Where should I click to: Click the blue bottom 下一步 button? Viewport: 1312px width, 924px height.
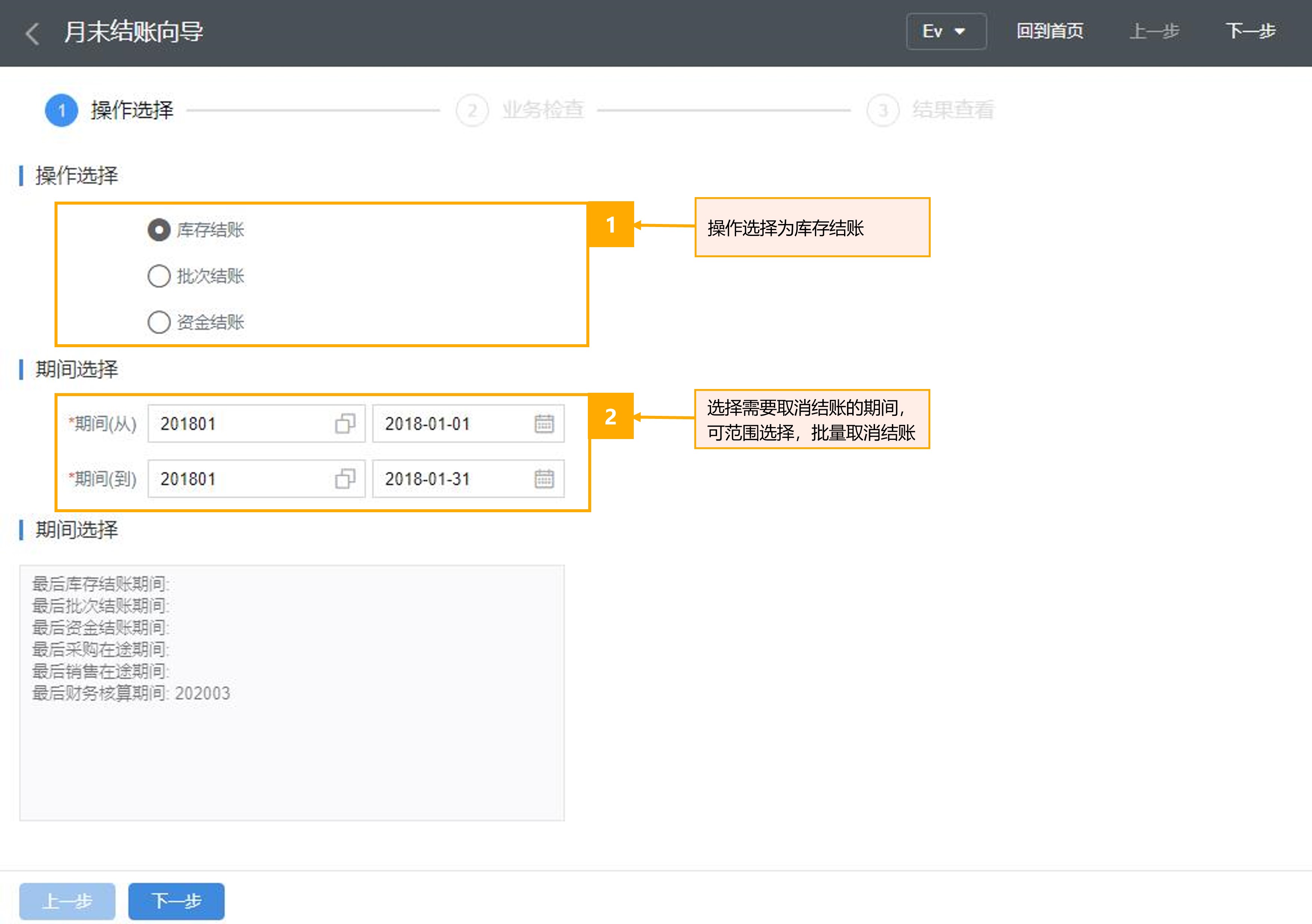click(x=177, y=901)
